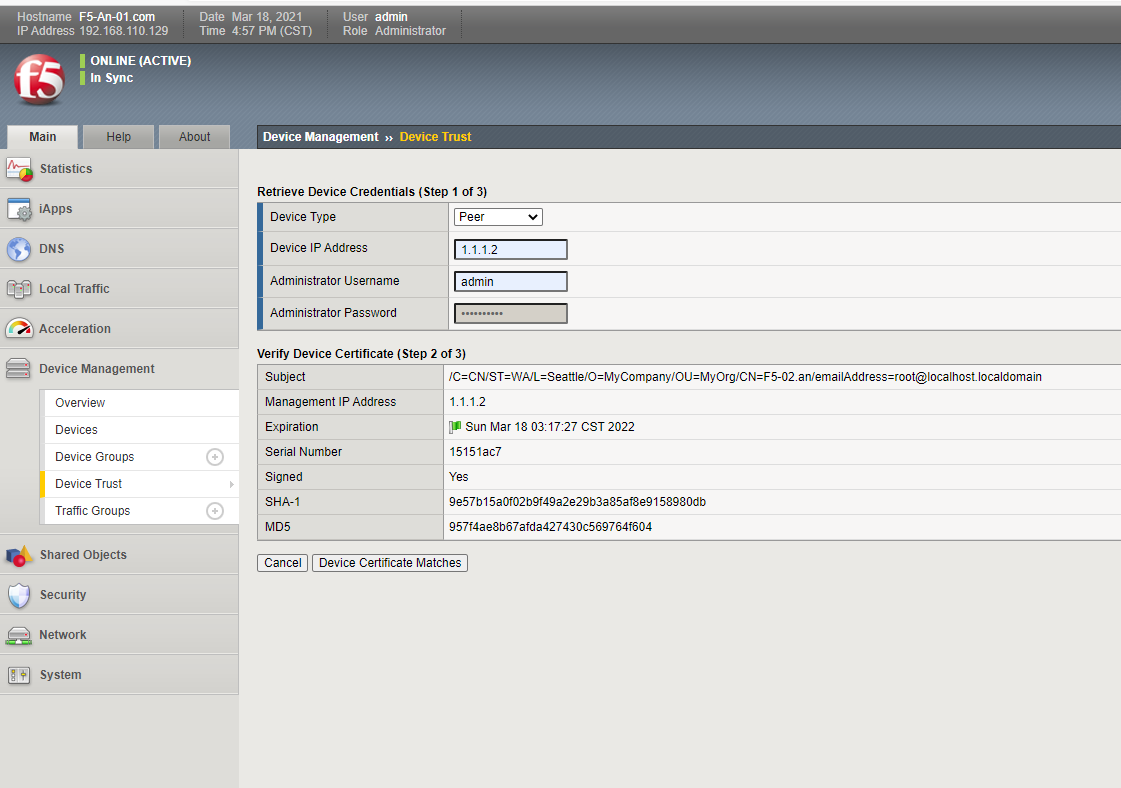This screenshot has width=1121, height=788.
Task: Open the Security shield icon
Action: pos(19,595)
